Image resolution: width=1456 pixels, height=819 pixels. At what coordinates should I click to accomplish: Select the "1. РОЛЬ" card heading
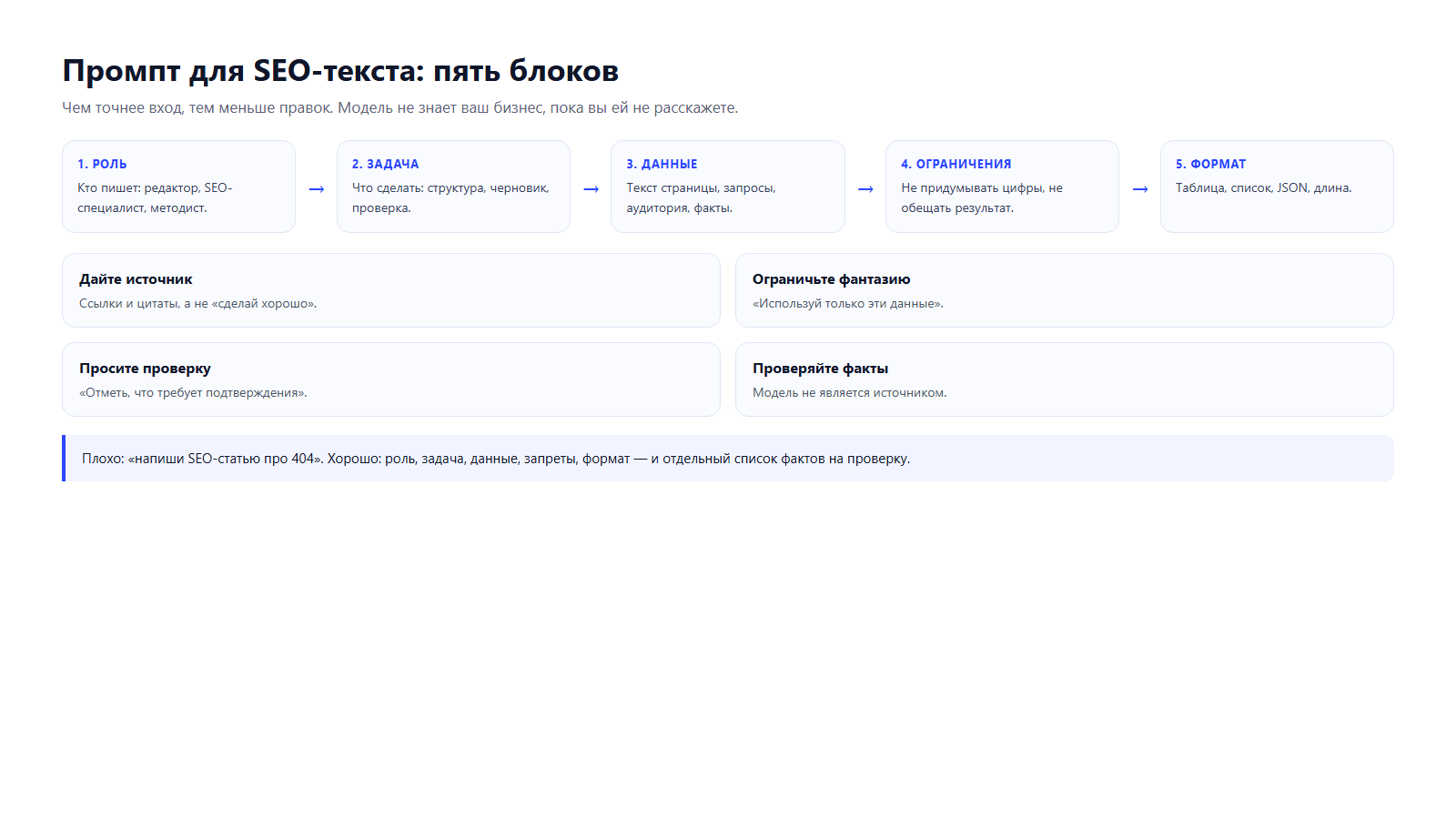(x=102, y=164)
